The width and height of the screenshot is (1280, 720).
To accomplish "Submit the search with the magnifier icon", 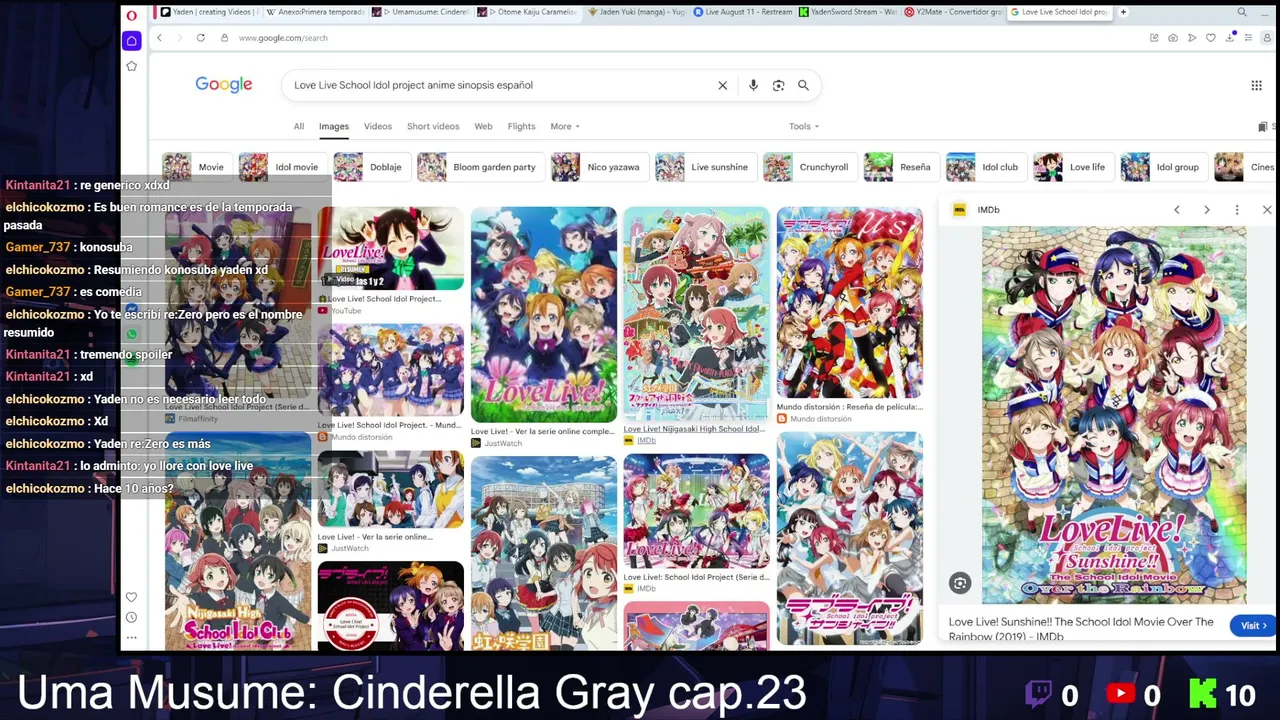I will point(803,85).
